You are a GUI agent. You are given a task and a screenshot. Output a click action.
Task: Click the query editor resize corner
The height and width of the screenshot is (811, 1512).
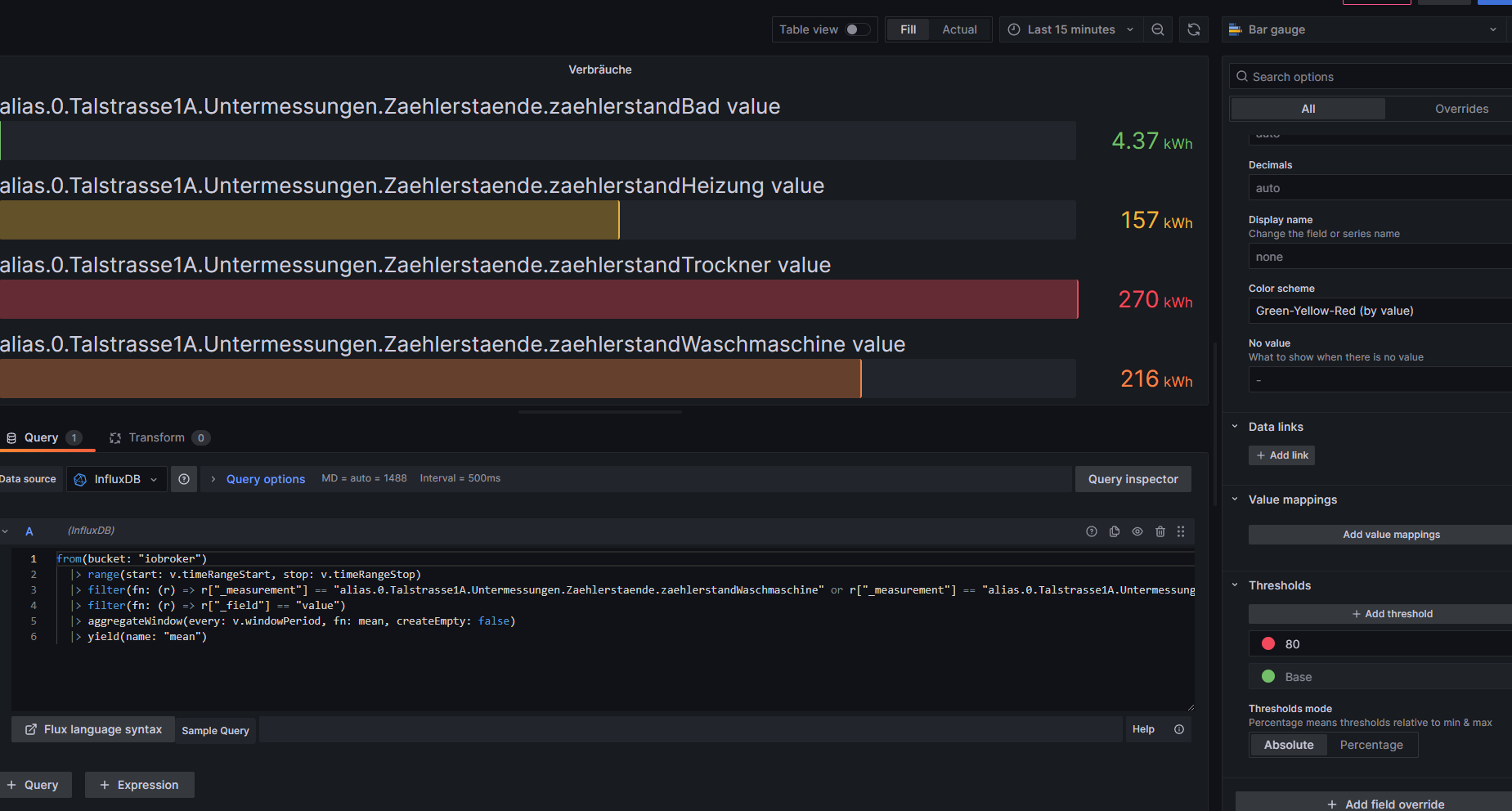[x=1190, y=706]
